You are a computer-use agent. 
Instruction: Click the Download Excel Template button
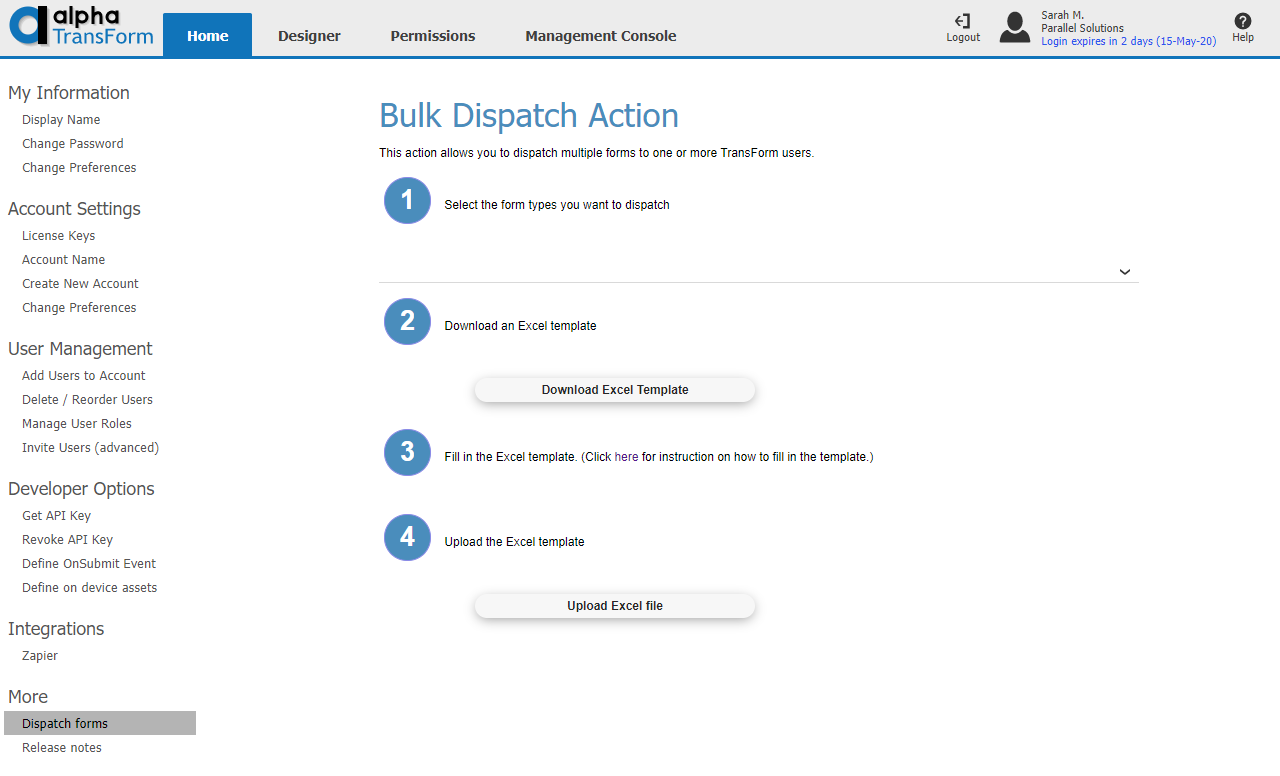[x=614, y=389]
